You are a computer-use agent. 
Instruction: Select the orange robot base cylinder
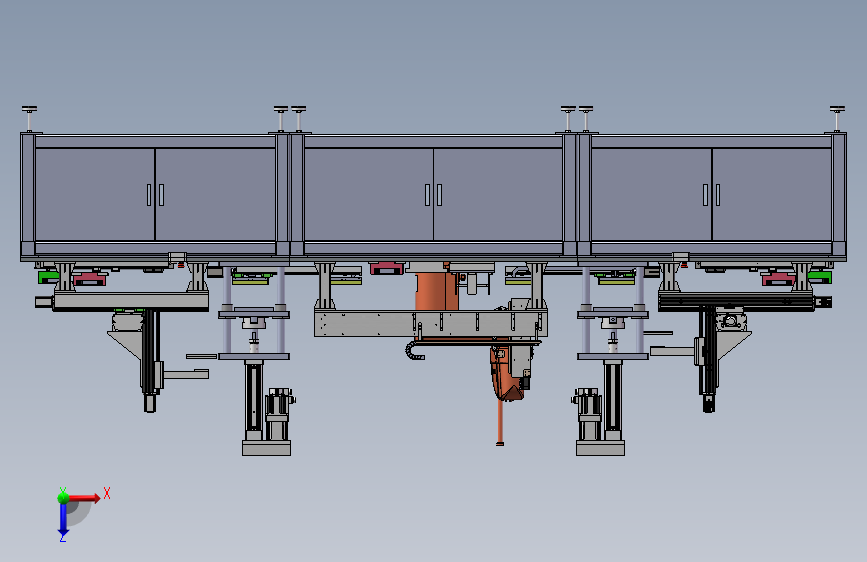click(x=436, y=291)
